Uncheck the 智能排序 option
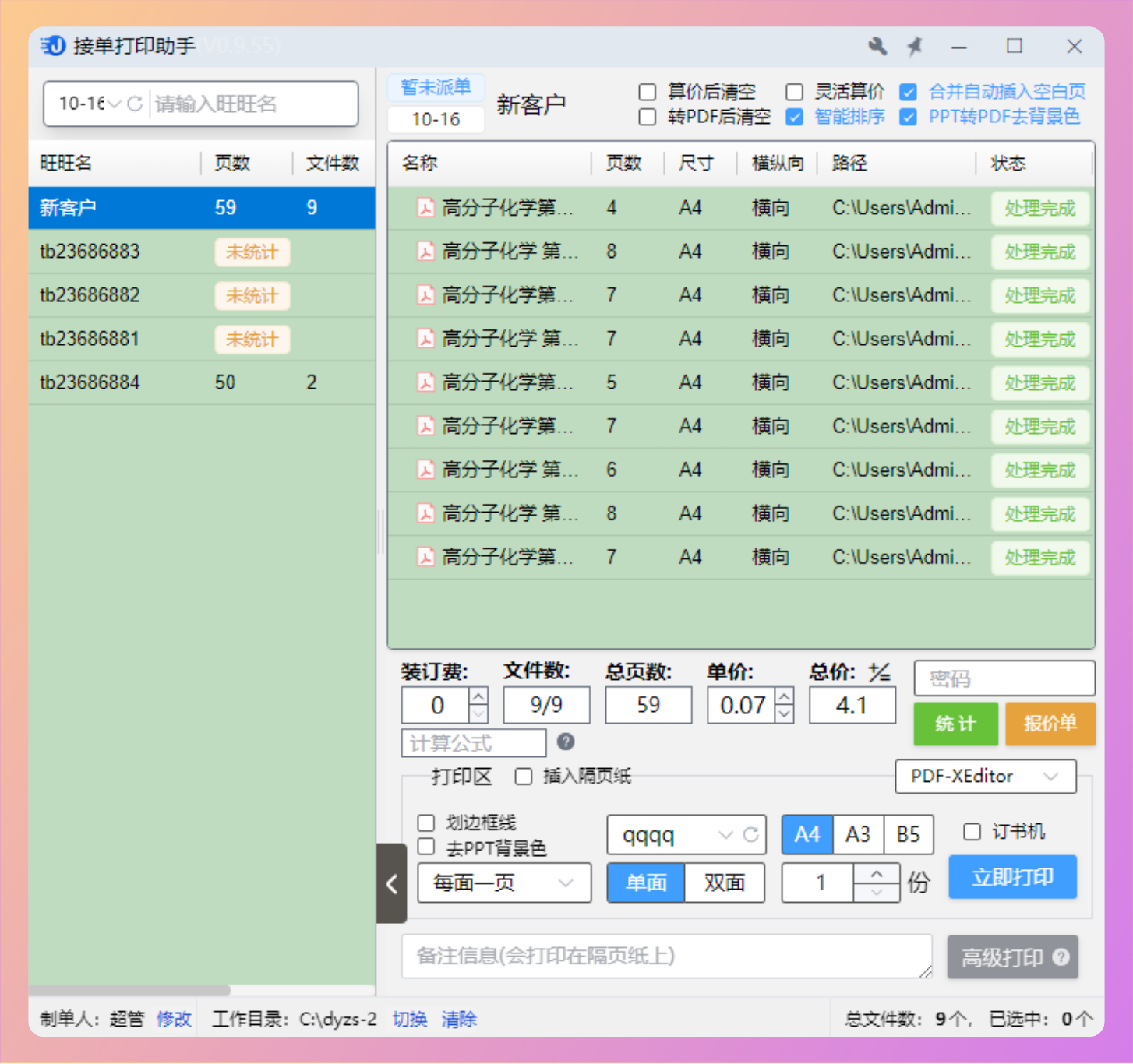Viewport: 1133px width, 1064px height. pyautogui.click(x=794, y=117)
